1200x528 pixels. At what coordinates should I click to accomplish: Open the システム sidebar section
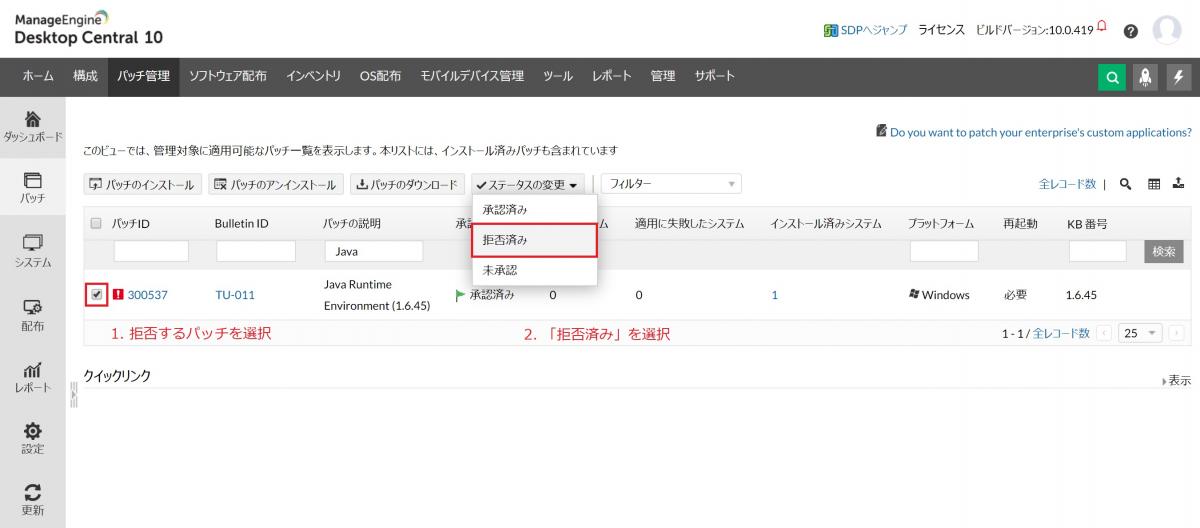(x=32, y=251)
